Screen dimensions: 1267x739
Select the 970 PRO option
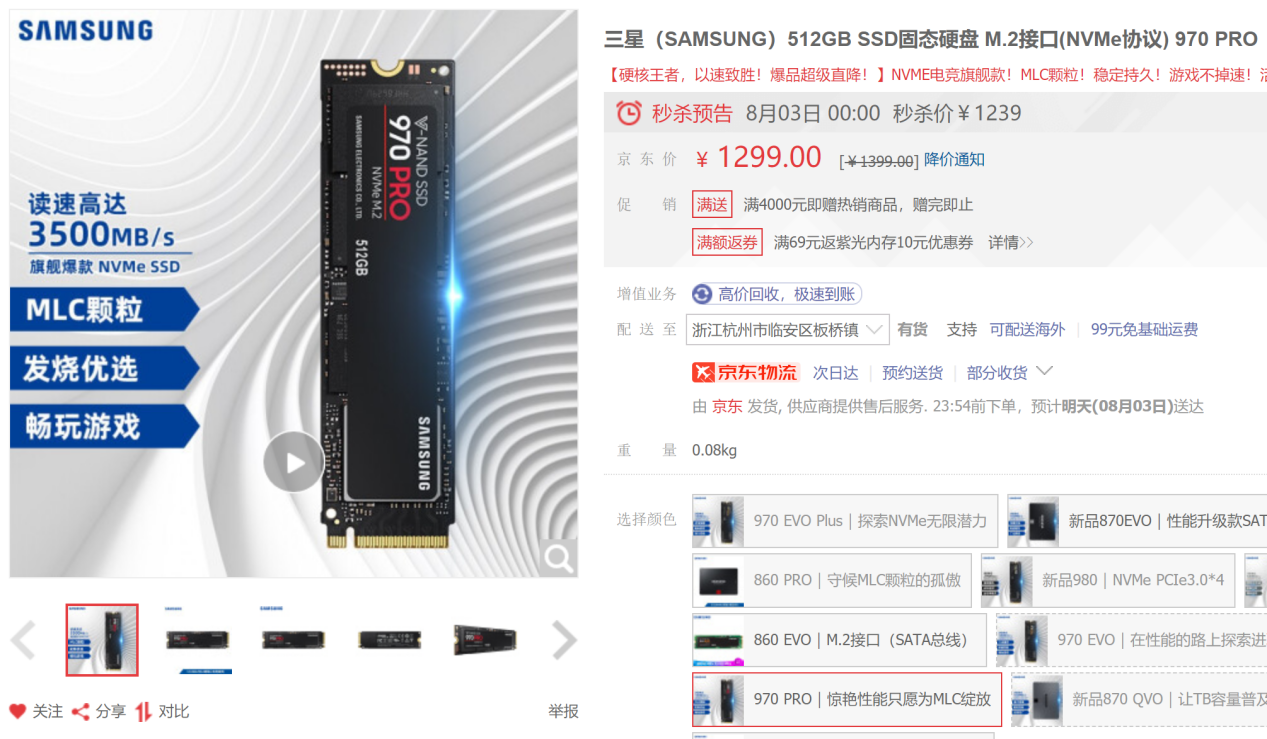click(x=847, y=699)
